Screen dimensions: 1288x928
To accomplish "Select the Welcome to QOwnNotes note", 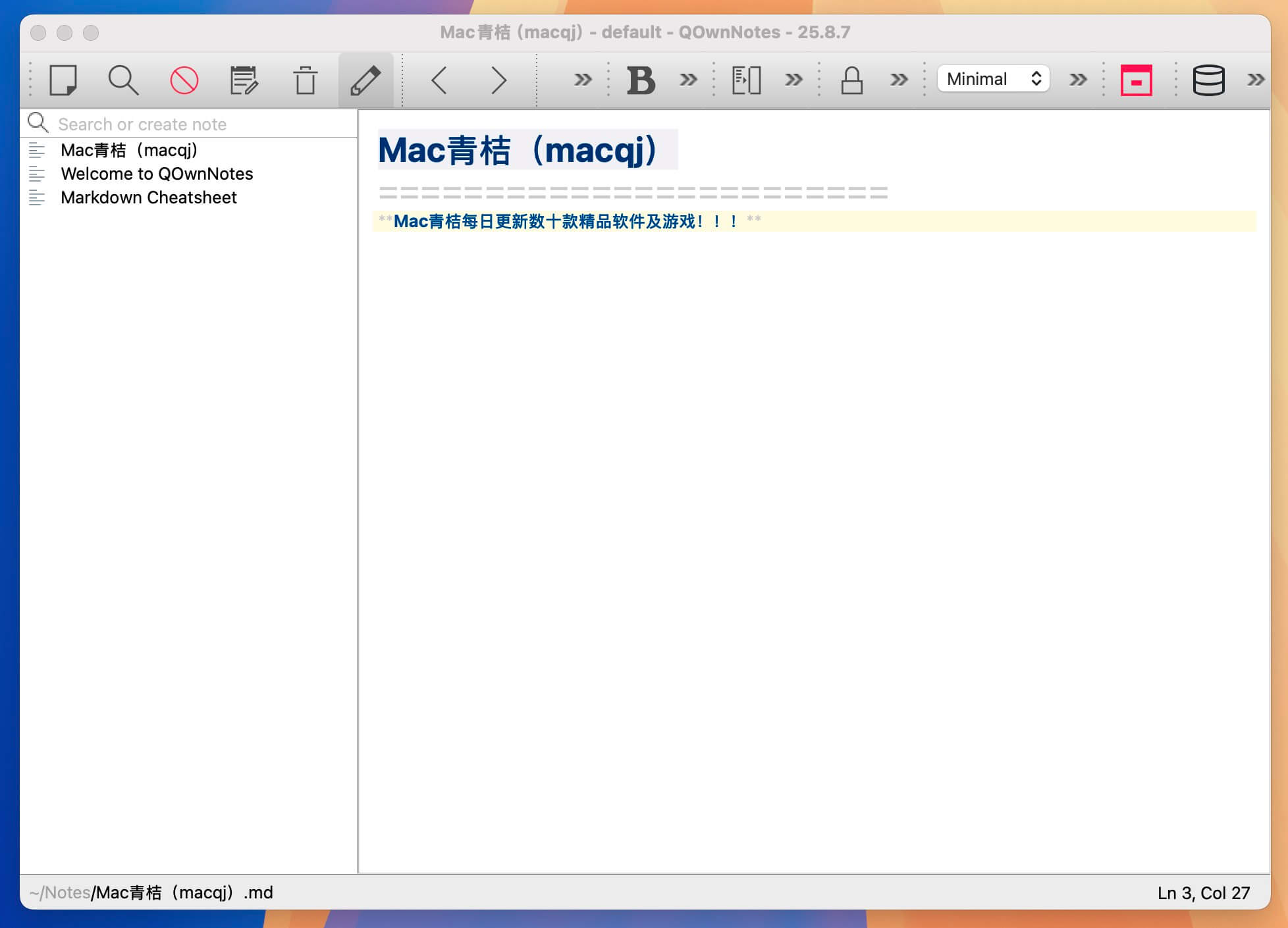I will [x=157, y=174].
